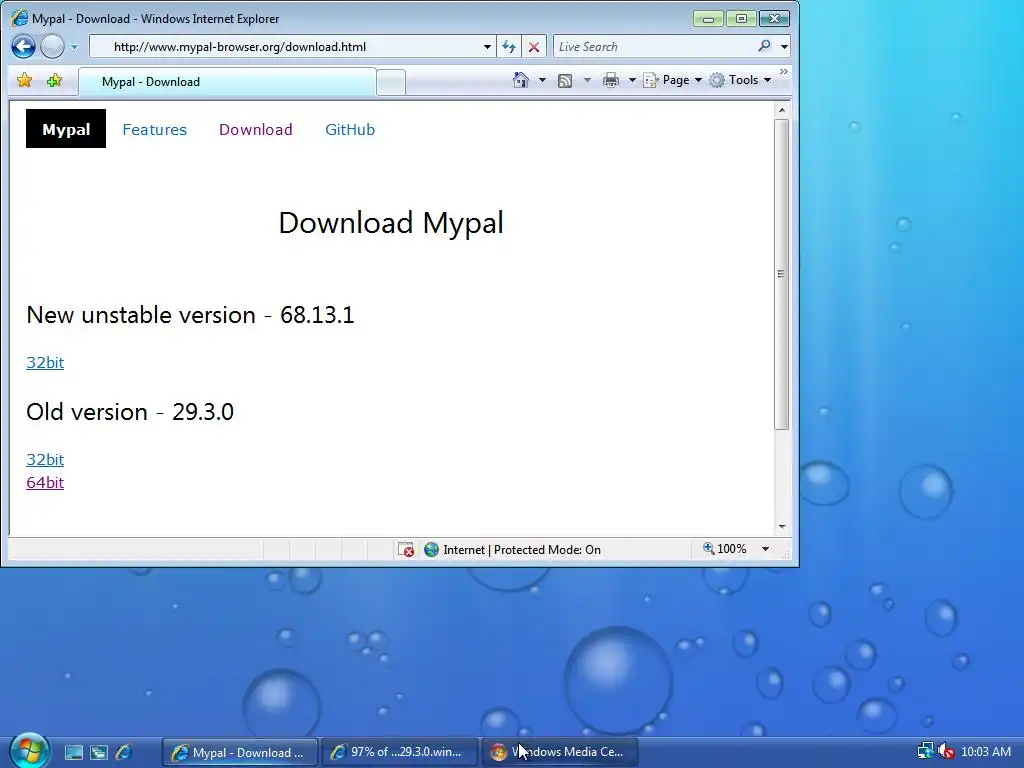Click the Print icon
Screen dimensions: 1024x768
pos(611,80)
